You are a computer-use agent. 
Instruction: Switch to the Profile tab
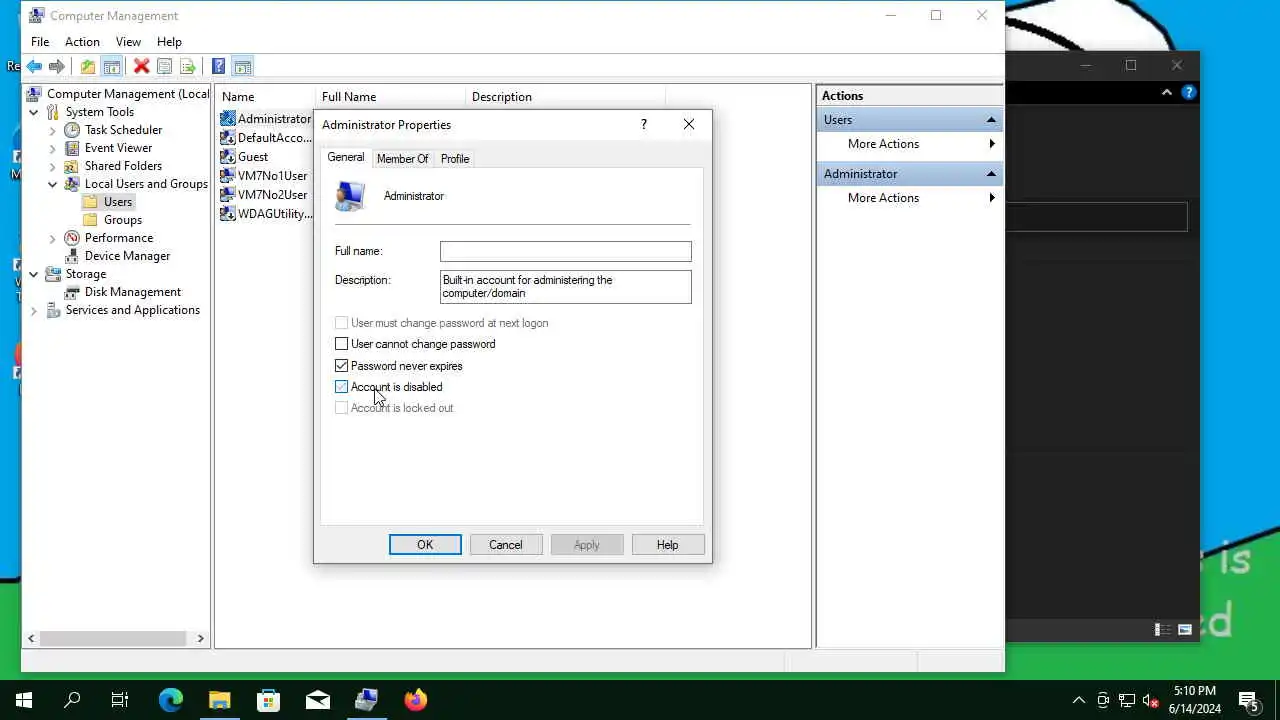[x=455, y=159]
